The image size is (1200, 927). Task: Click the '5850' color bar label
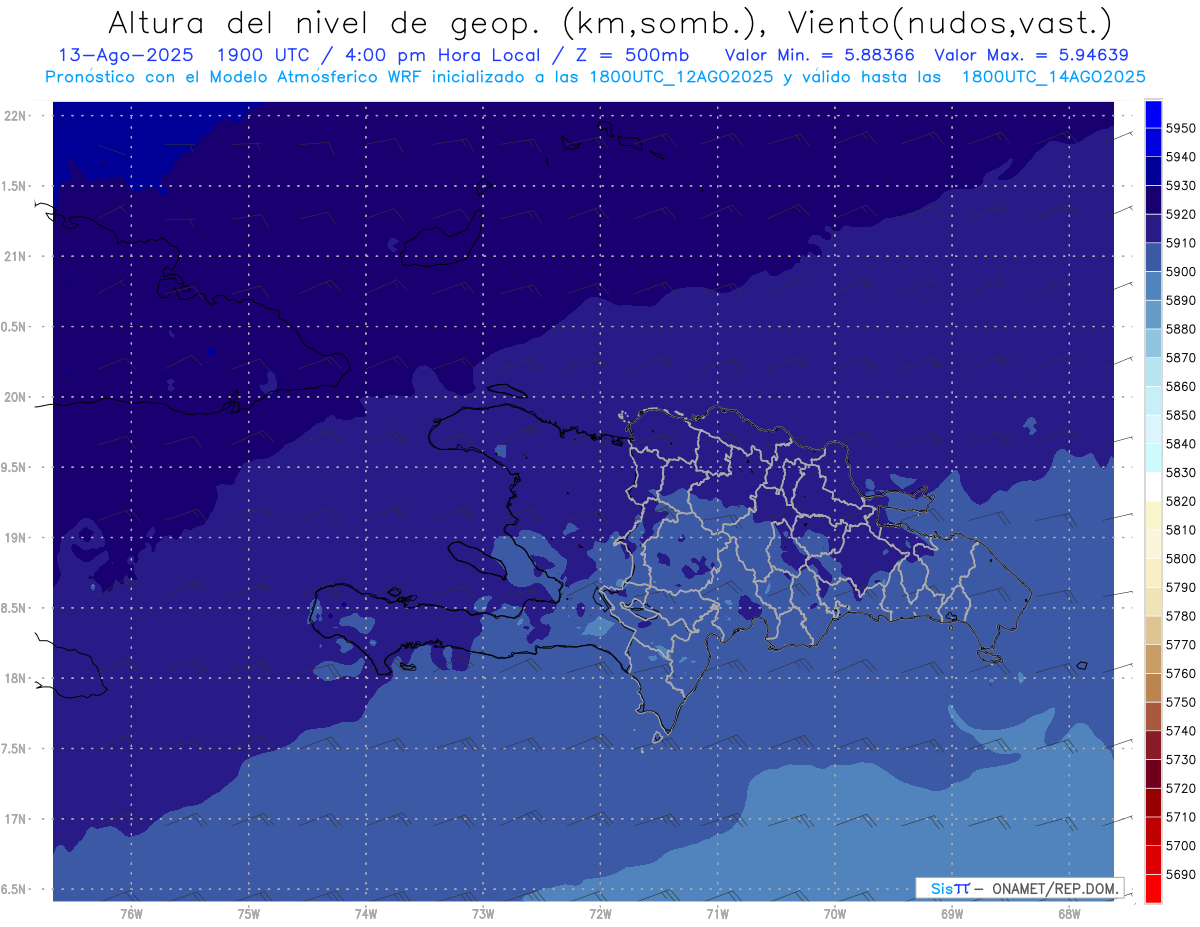1181,415
